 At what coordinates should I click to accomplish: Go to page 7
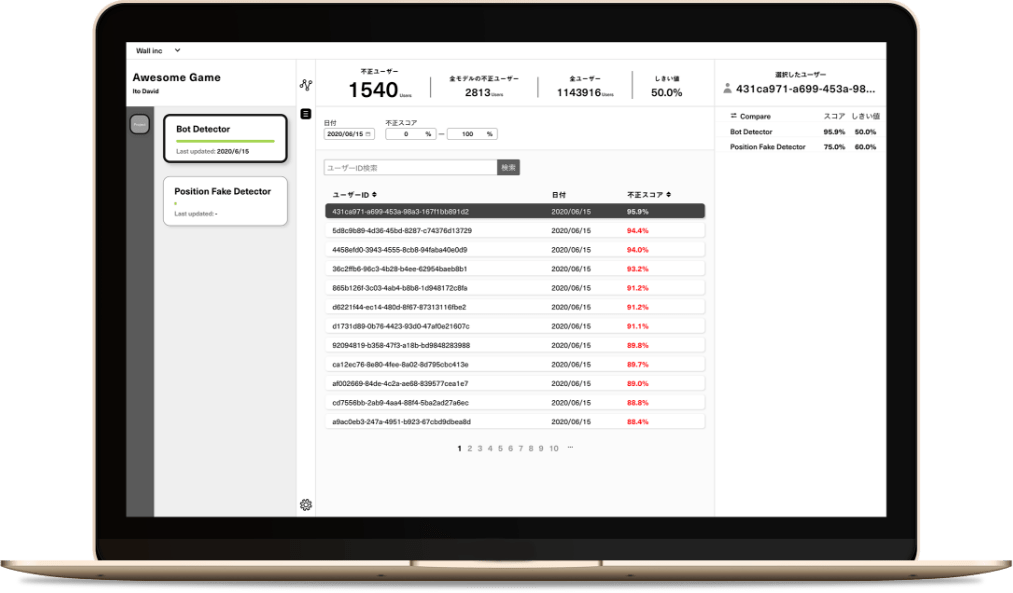point(521,448)
